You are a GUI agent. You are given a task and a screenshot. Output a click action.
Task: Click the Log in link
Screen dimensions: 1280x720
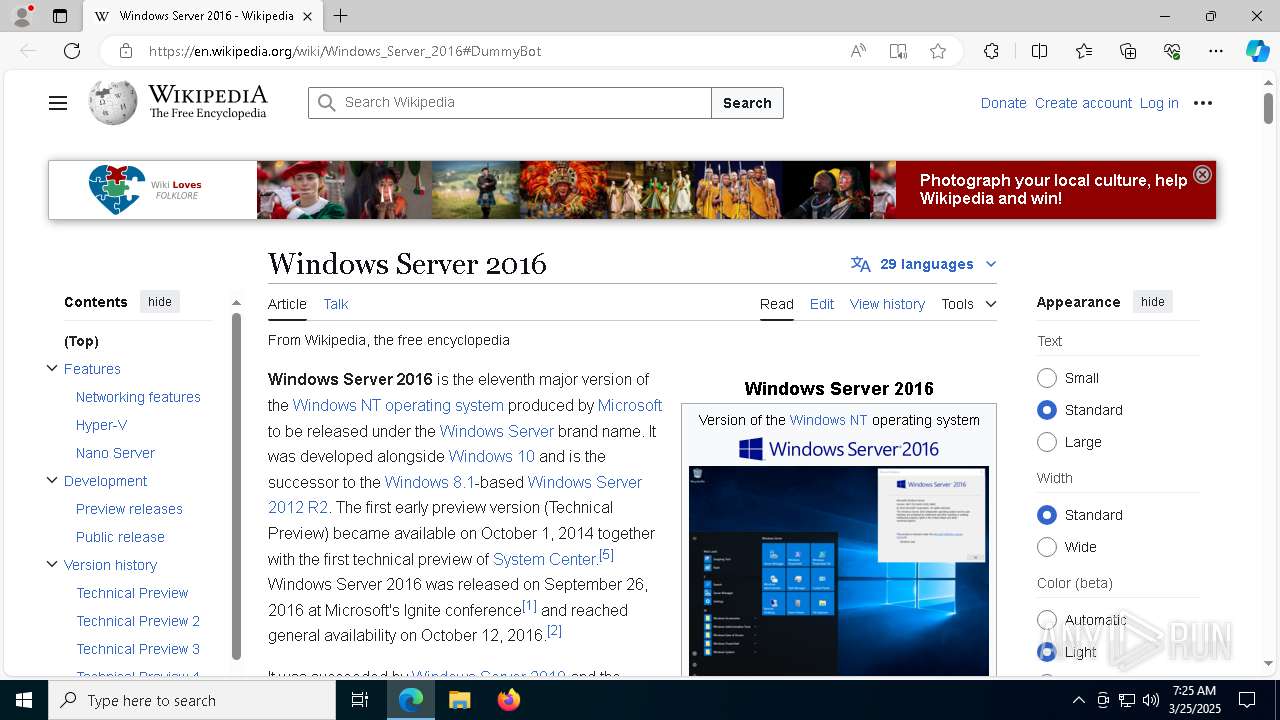click(1159, 103)
